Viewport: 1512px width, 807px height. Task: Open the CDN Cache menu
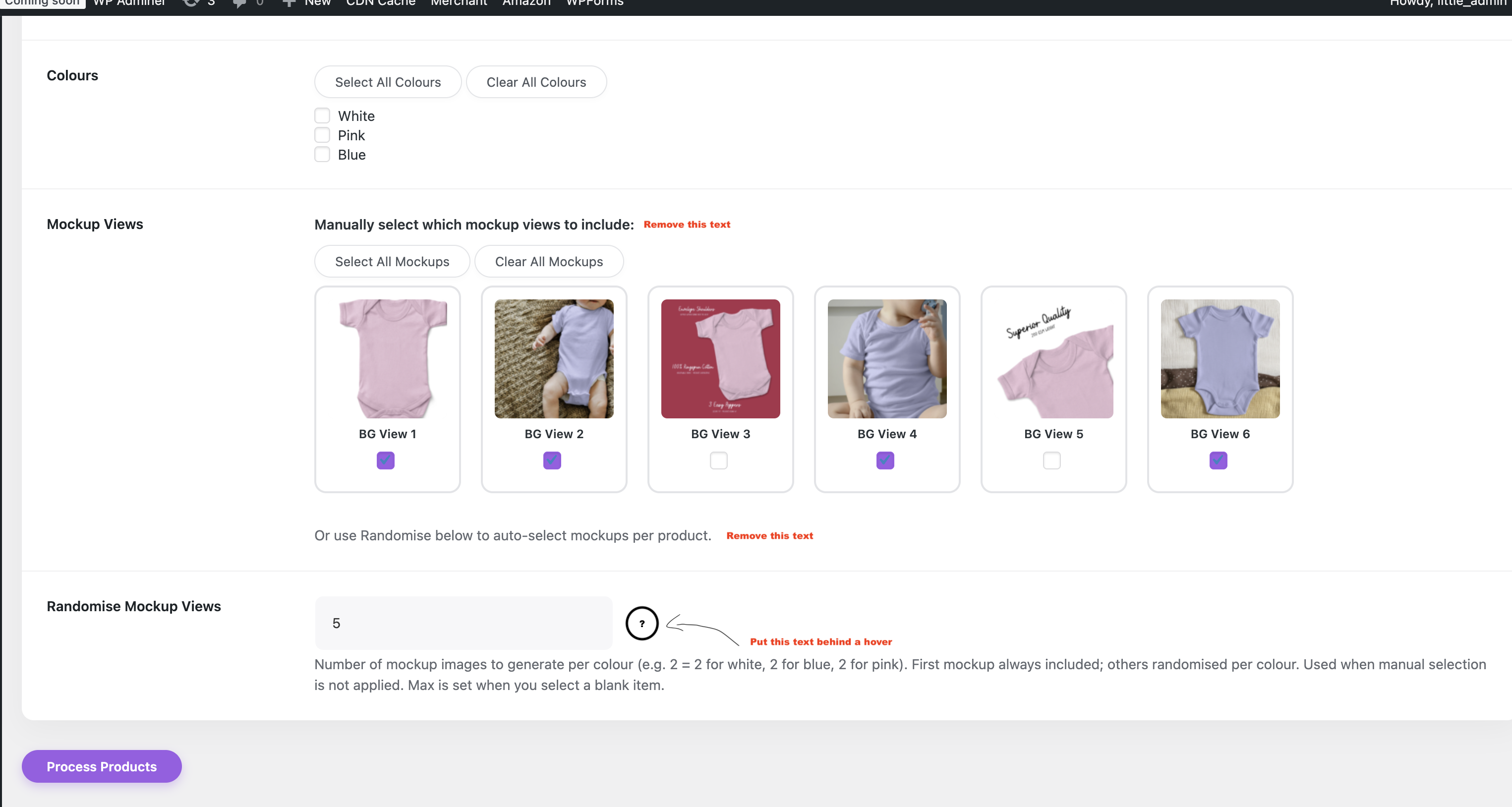click(x=381, y=3)
